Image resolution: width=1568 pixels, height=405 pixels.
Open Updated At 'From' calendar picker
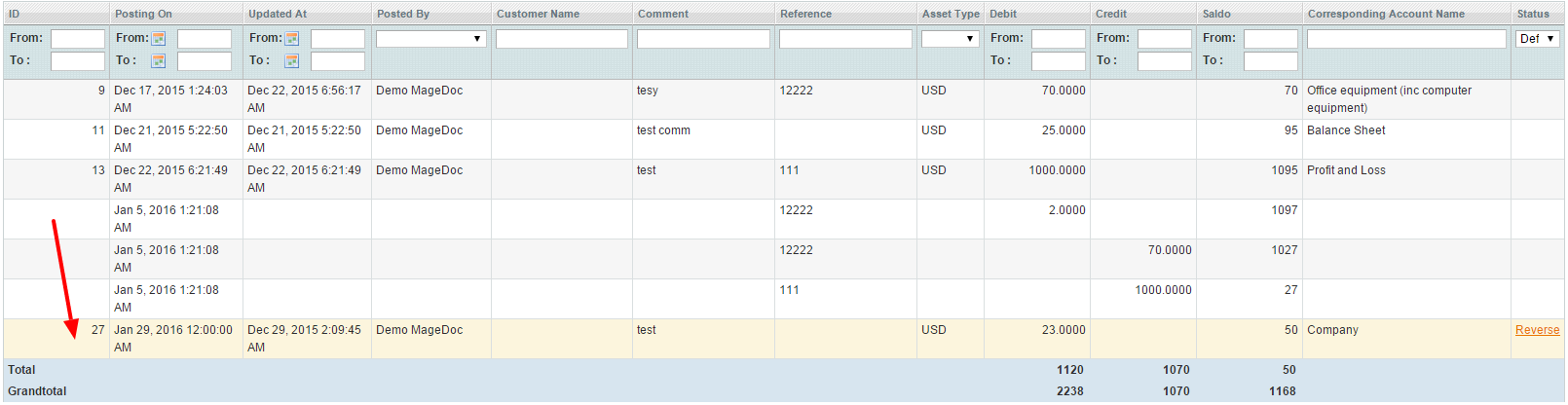coord(291,39)
